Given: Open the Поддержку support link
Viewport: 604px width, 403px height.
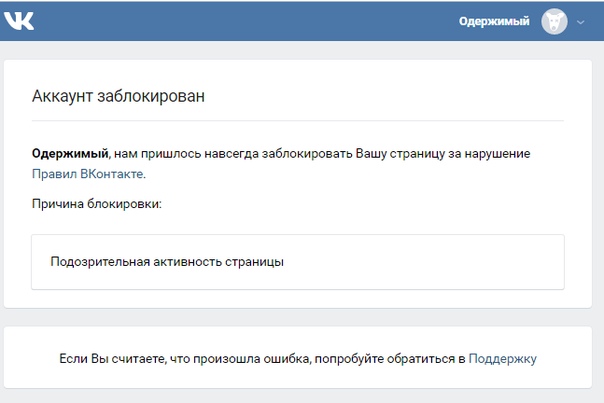Looking at the screenshot, I should tap(502, 359).
